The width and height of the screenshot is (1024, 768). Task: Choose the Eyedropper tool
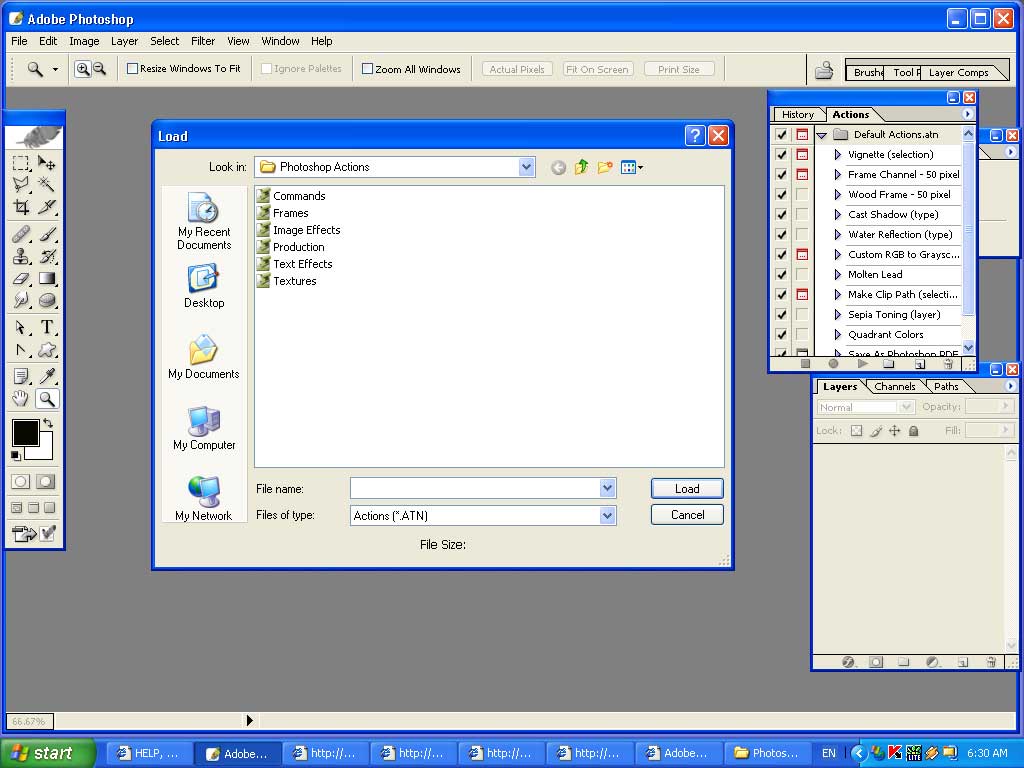[x=46, y=376]
